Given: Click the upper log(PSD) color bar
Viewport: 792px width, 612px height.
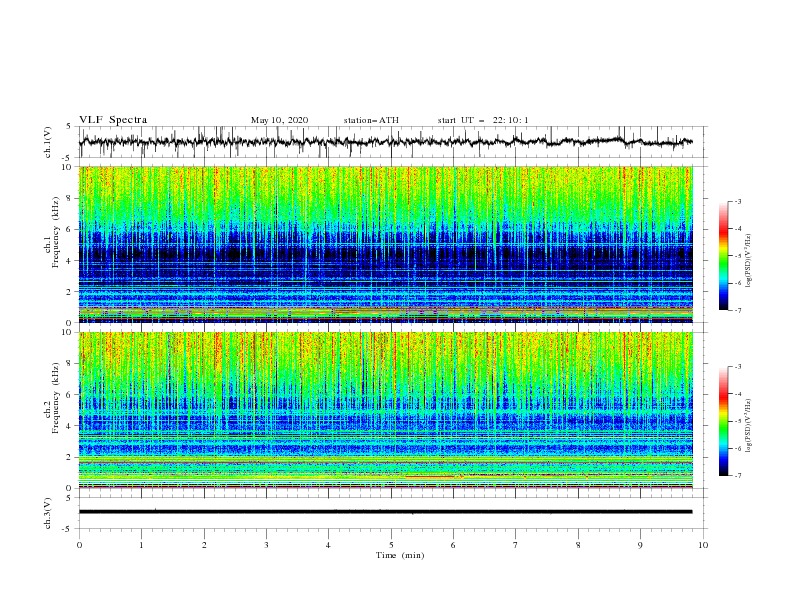Looking at the screenshot, I should 723,255.
